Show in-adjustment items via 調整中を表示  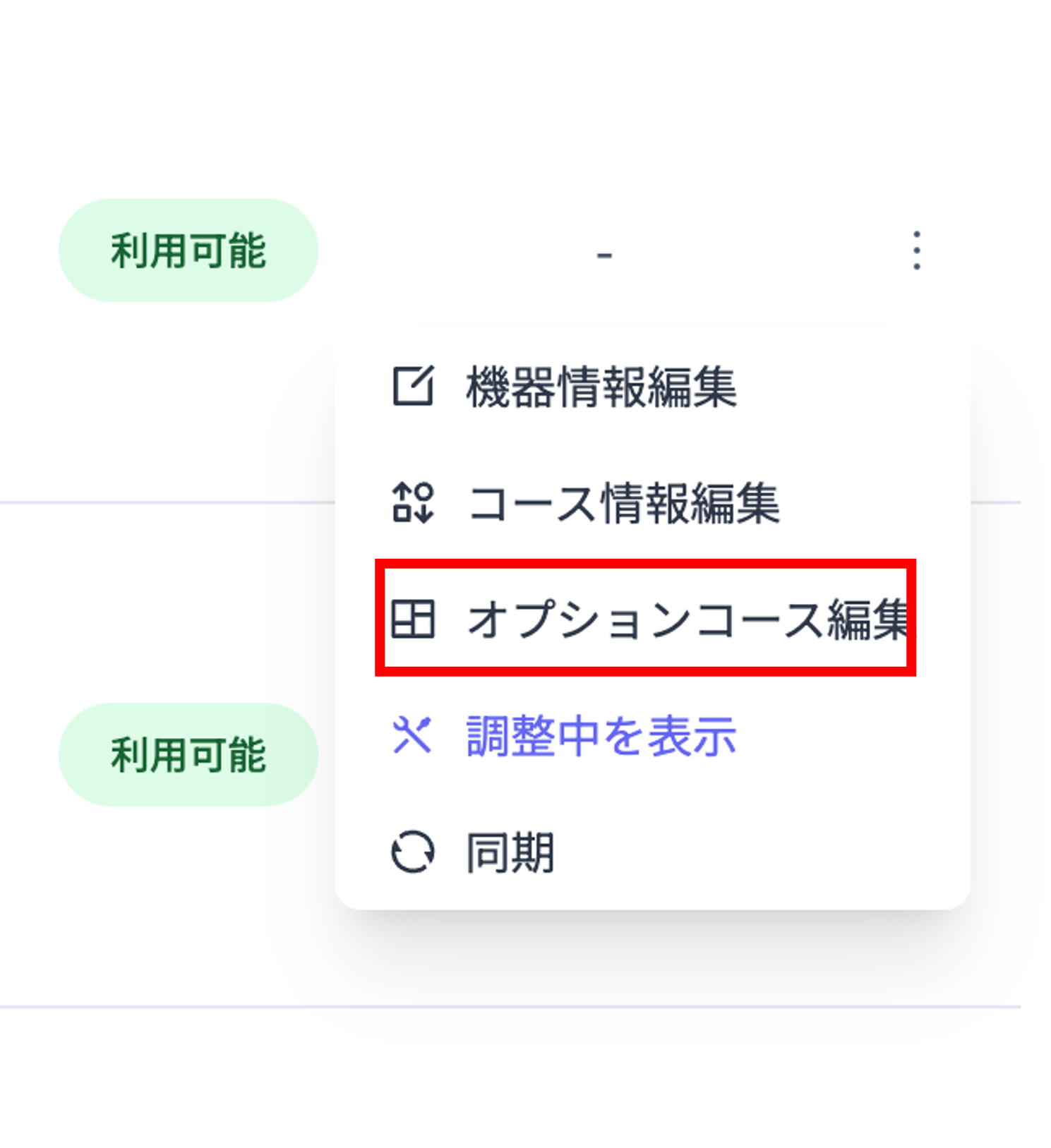tap(601, 736)
